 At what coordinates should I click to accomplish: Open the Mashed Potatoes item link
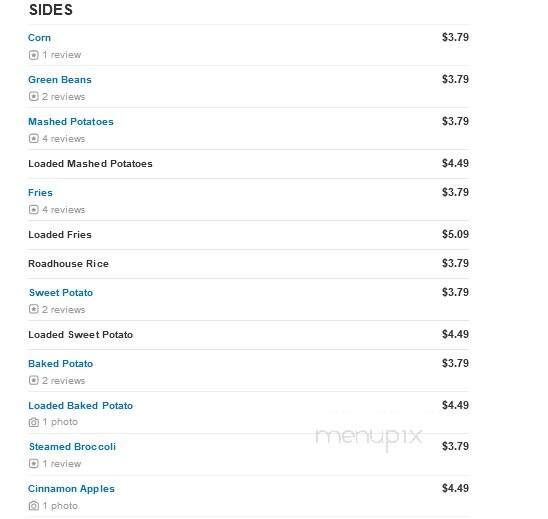click(71, 122)
